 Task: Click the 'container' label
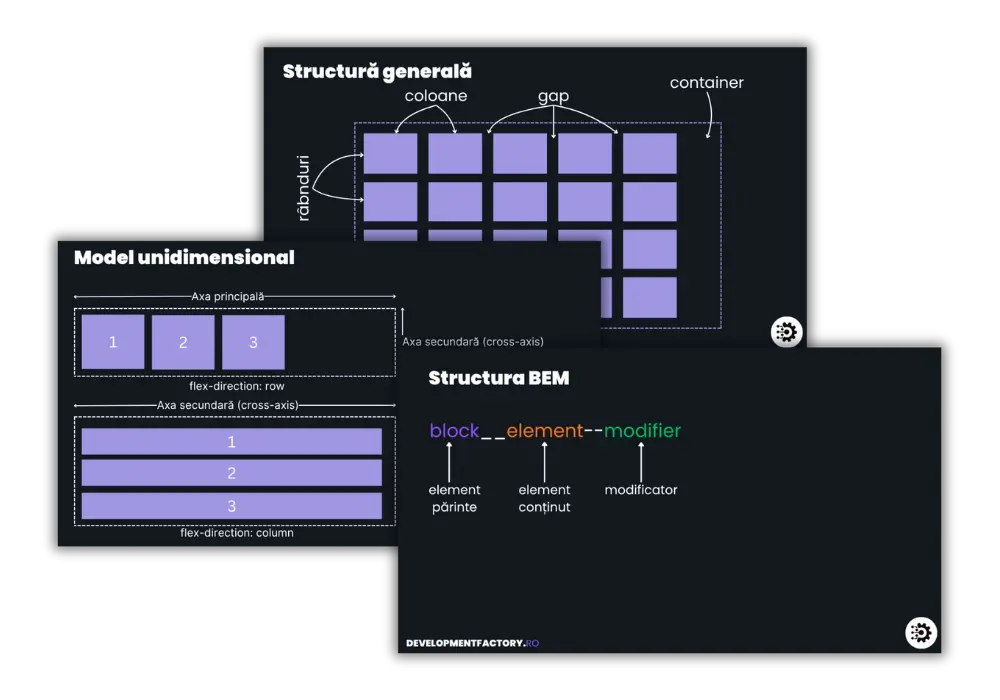tap(706, 83)
